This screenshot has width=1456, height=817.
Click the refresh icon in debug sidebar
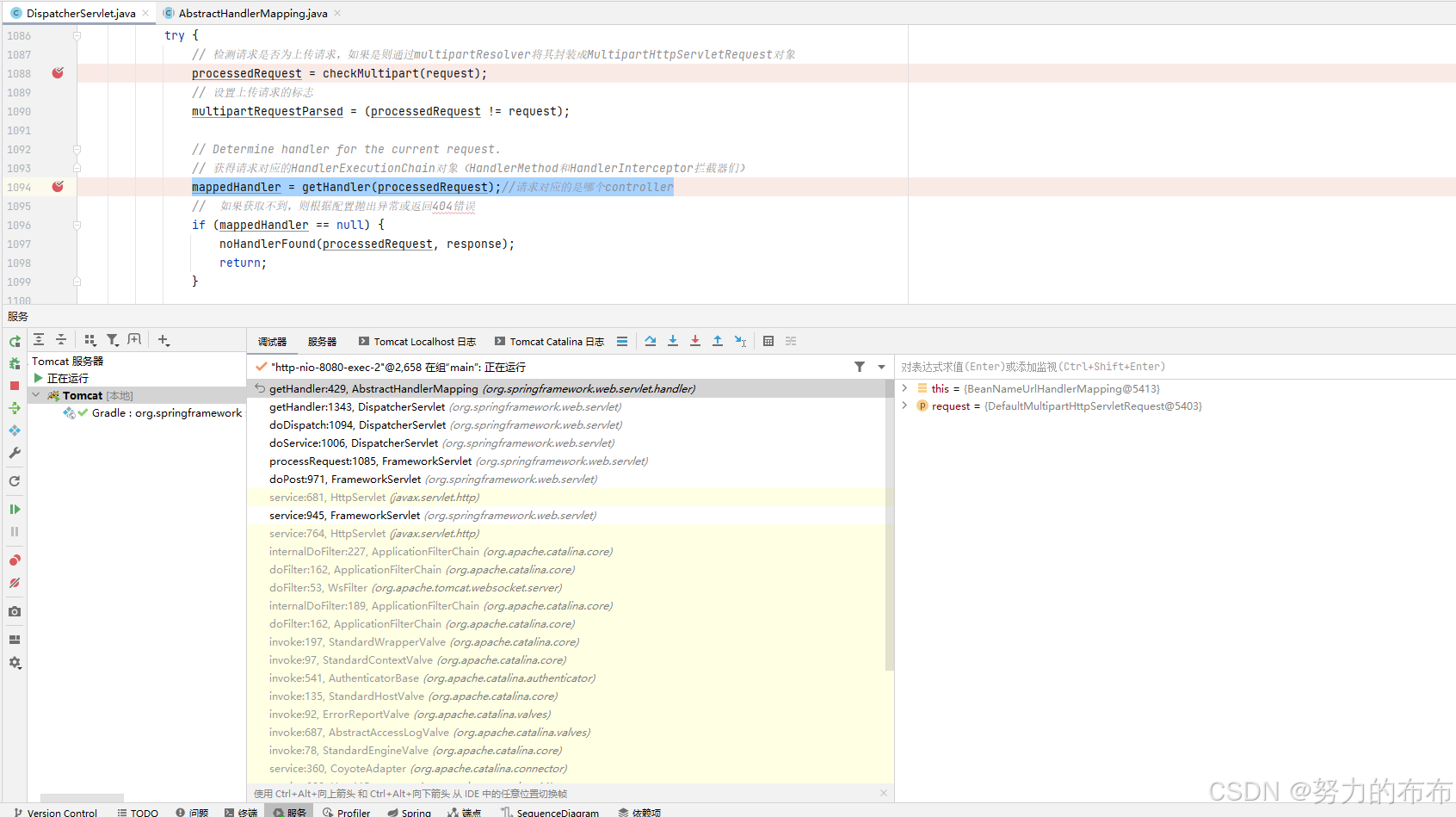click(15, 481)
